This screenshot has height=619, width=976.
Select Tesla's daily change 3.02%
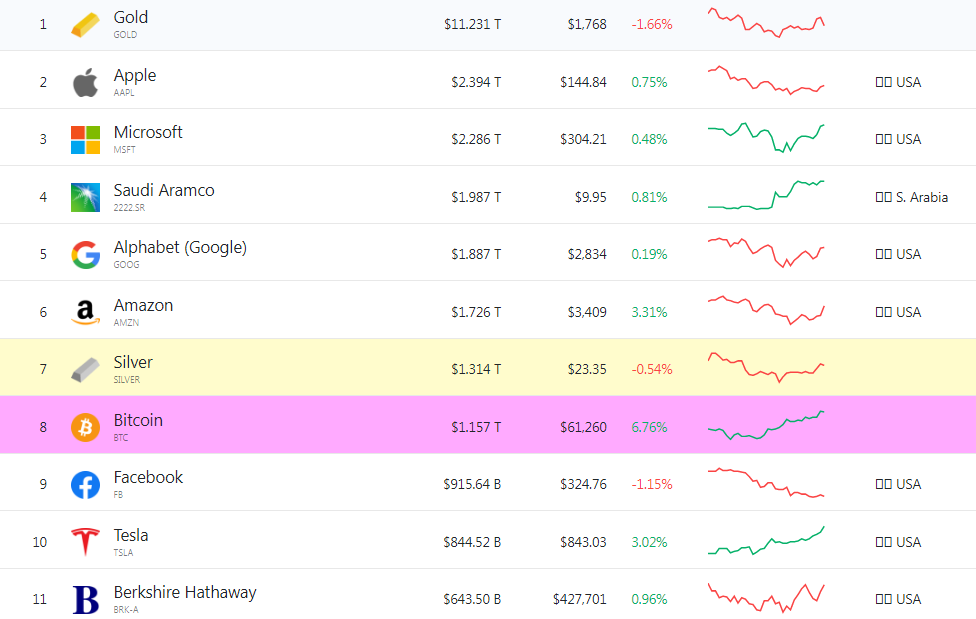pyautogui.click(x=649, y=542)
